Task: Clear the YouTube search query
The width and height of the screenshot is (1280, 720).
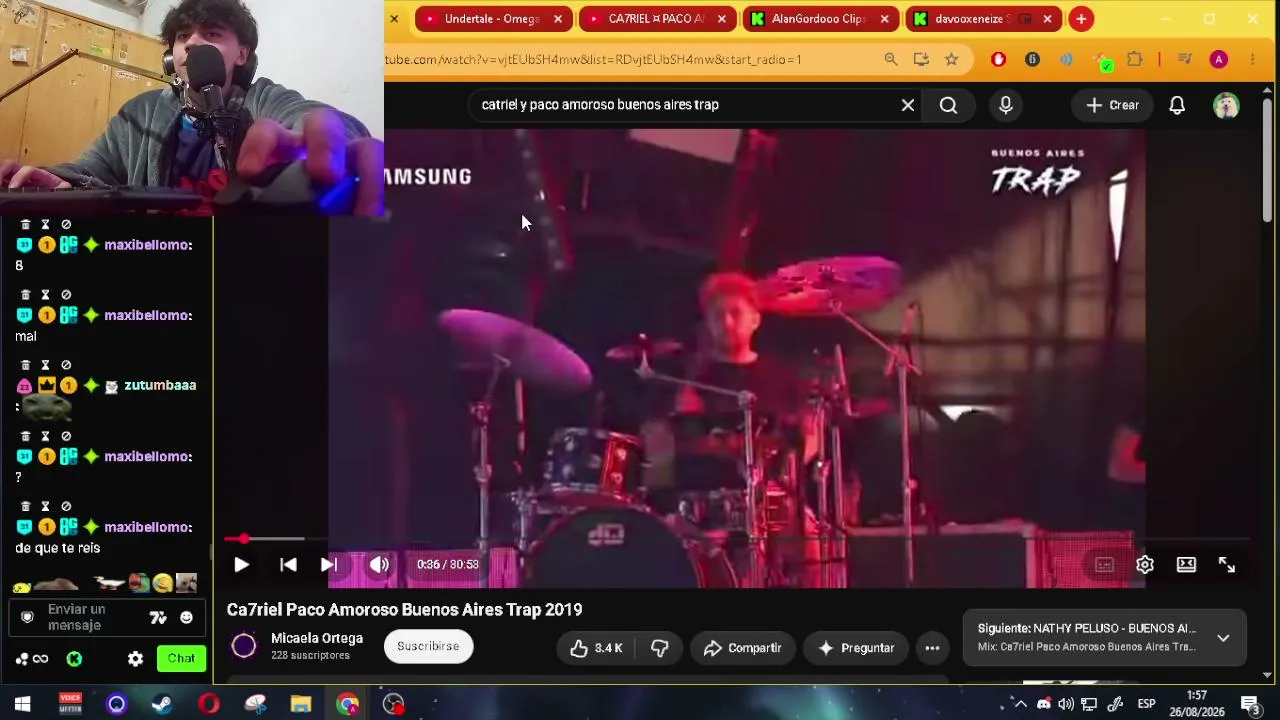Action: pos(908,105)
